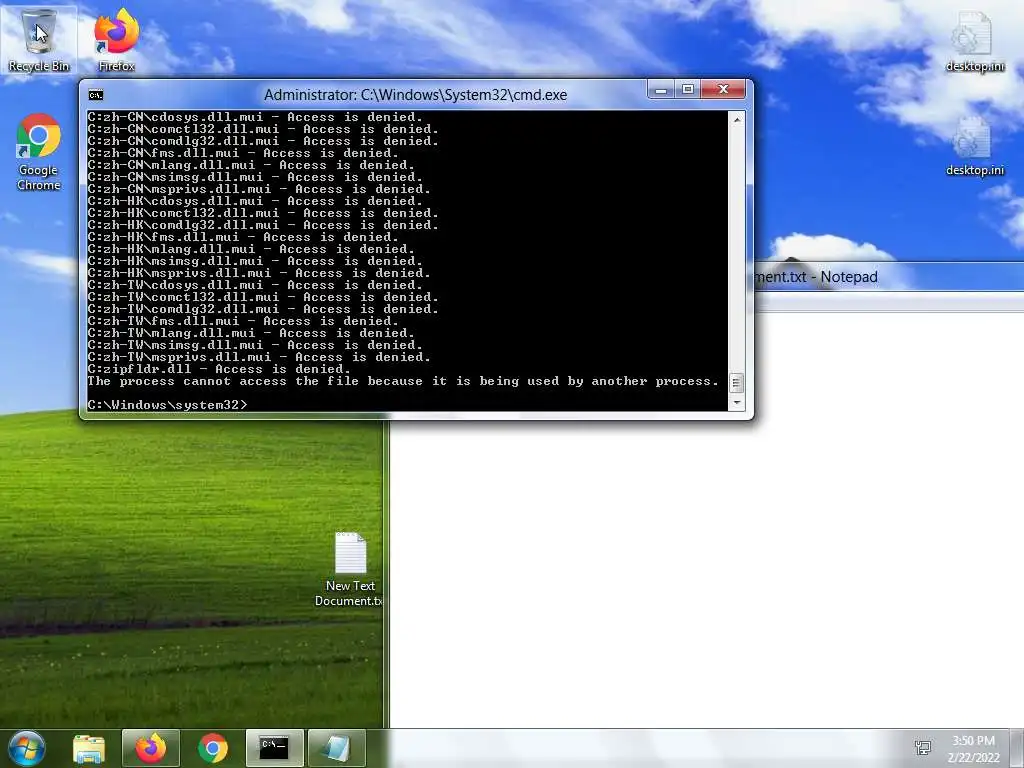Viewport: 1024px width, 768px height.
Task: Click the cmd scrollbar down arrow
Action: (x=737, y=402)
